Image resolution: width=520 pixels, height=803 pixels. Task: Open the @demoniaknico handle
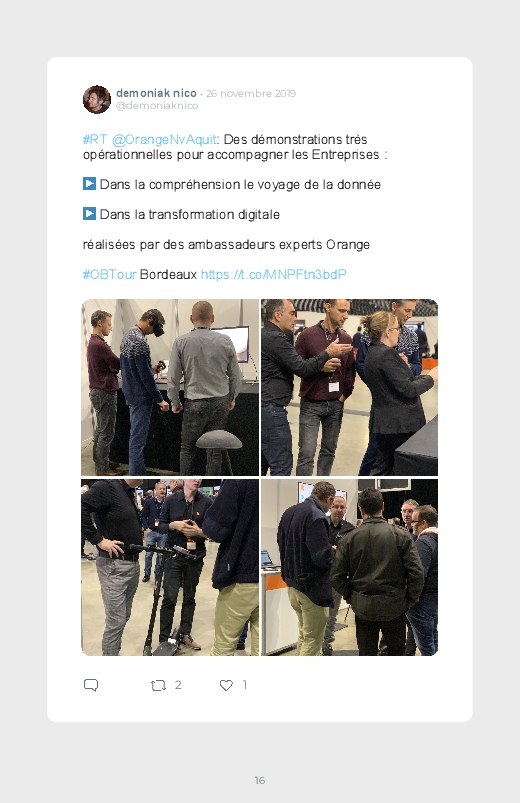coord(157,105)
